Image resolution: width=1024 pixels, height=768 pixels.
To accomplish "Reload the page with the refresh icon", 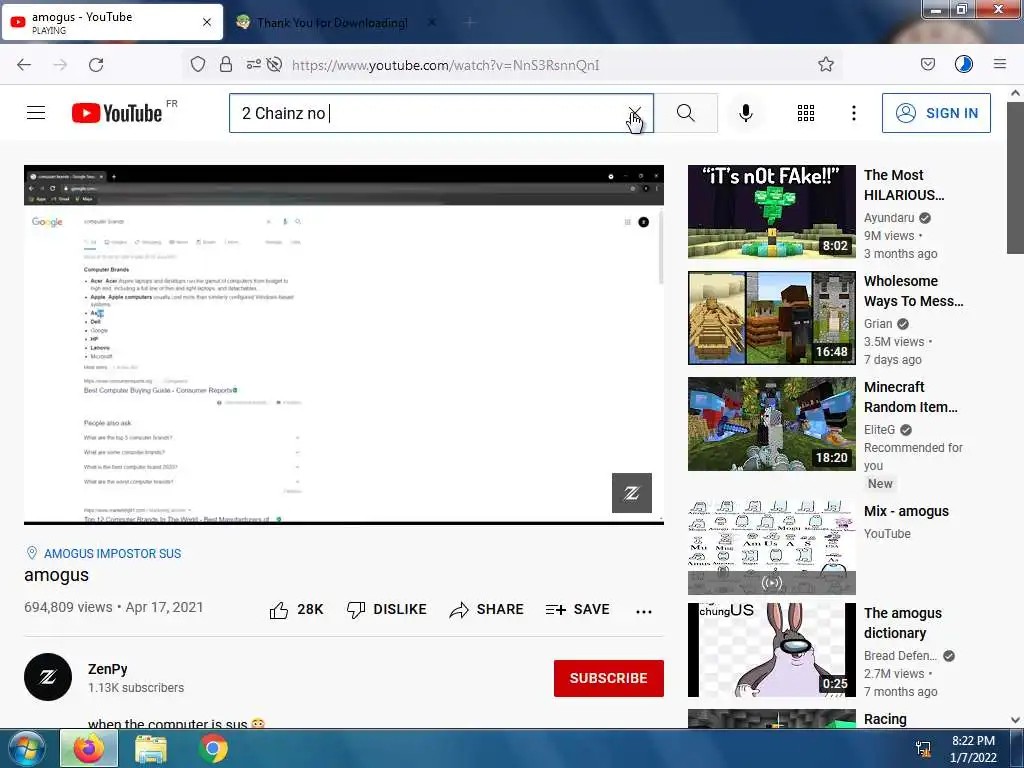I will (96, 65).
